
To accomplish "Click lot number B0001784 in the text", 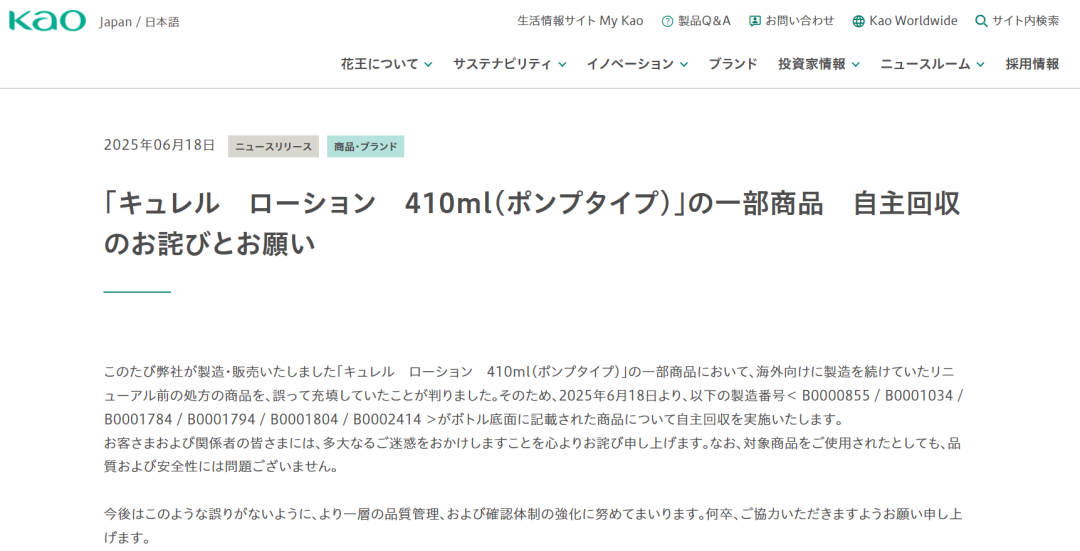I will coord(137,419).
